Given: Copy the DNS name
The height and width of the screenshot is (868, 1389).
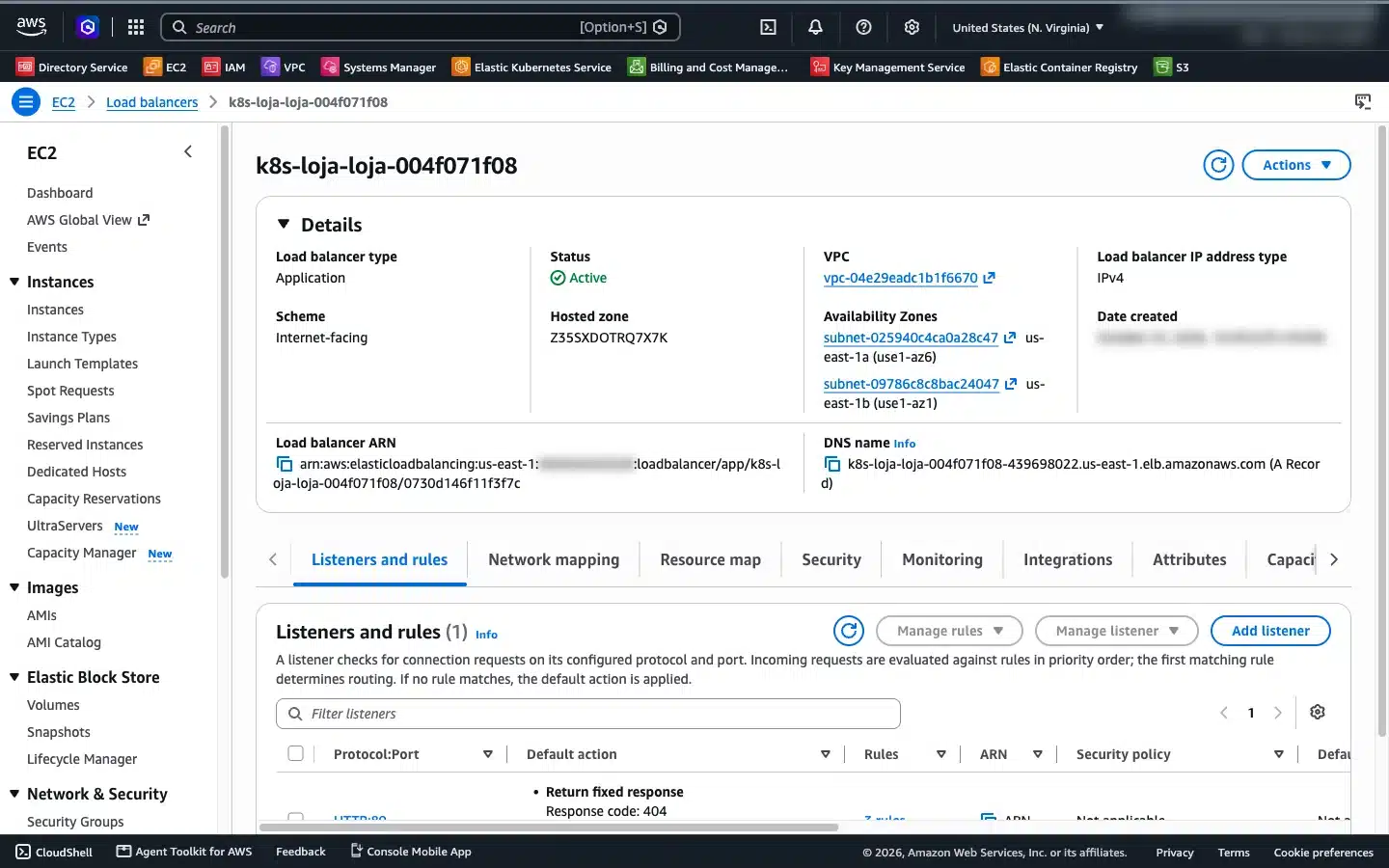Looking at the screenshot, I should pos(832,464).
